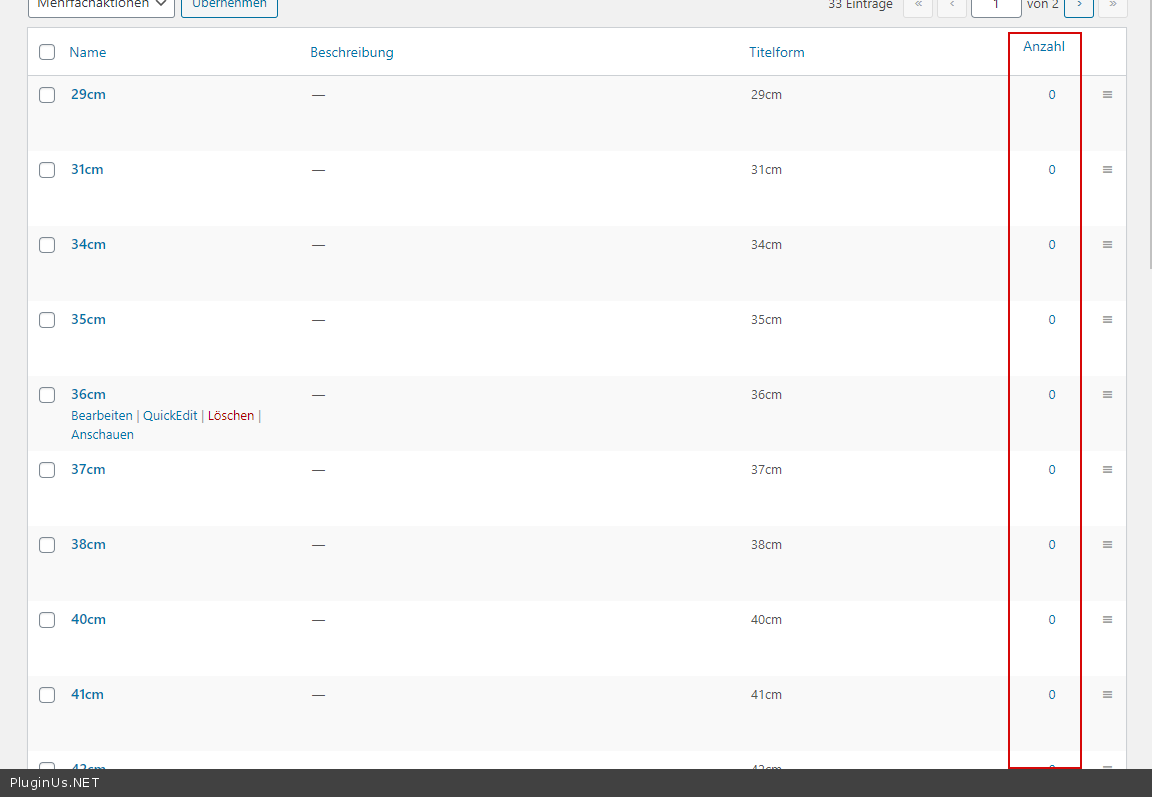This screenshot has height=797, width=1152.
Task: Click the drag handle icon for 36cm row
Action: pos(1107,395)
